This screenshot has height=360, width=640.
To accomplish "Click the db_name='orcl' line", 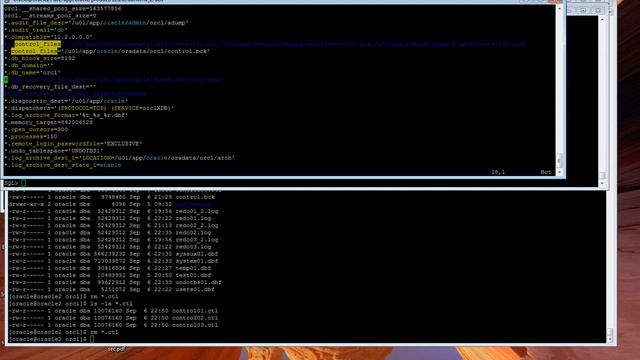I will [33, 73].
